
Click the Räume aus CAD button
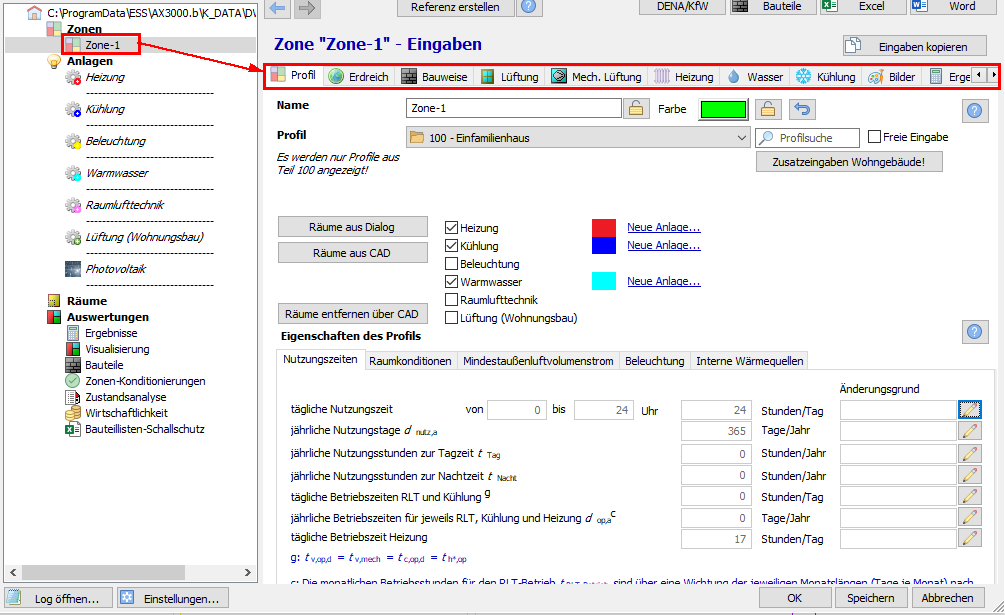[x=352, y=253]
